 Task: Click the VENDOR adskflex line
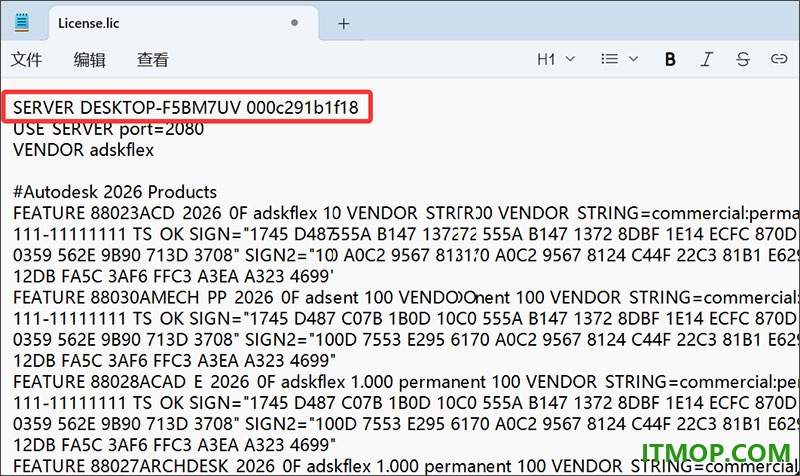(x=83, y=150)
